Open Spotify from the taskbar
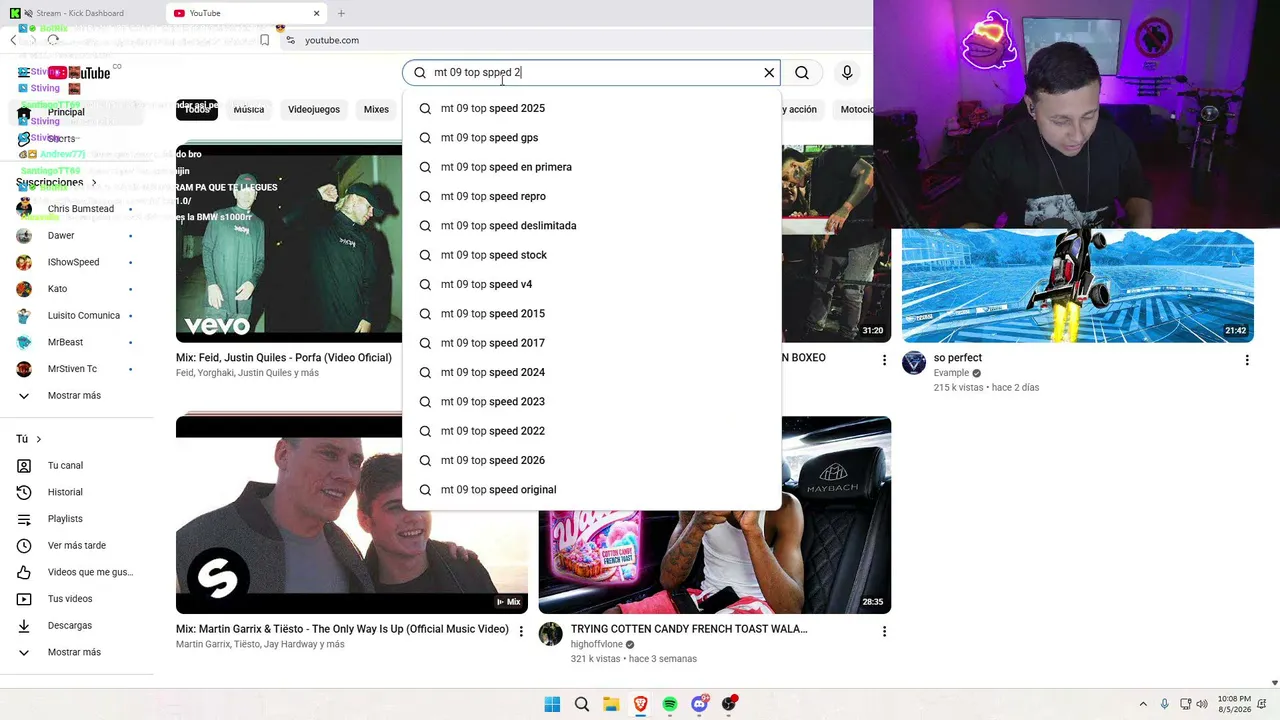1280x720 pixels. pyautogui.click(x=670, y=704)
